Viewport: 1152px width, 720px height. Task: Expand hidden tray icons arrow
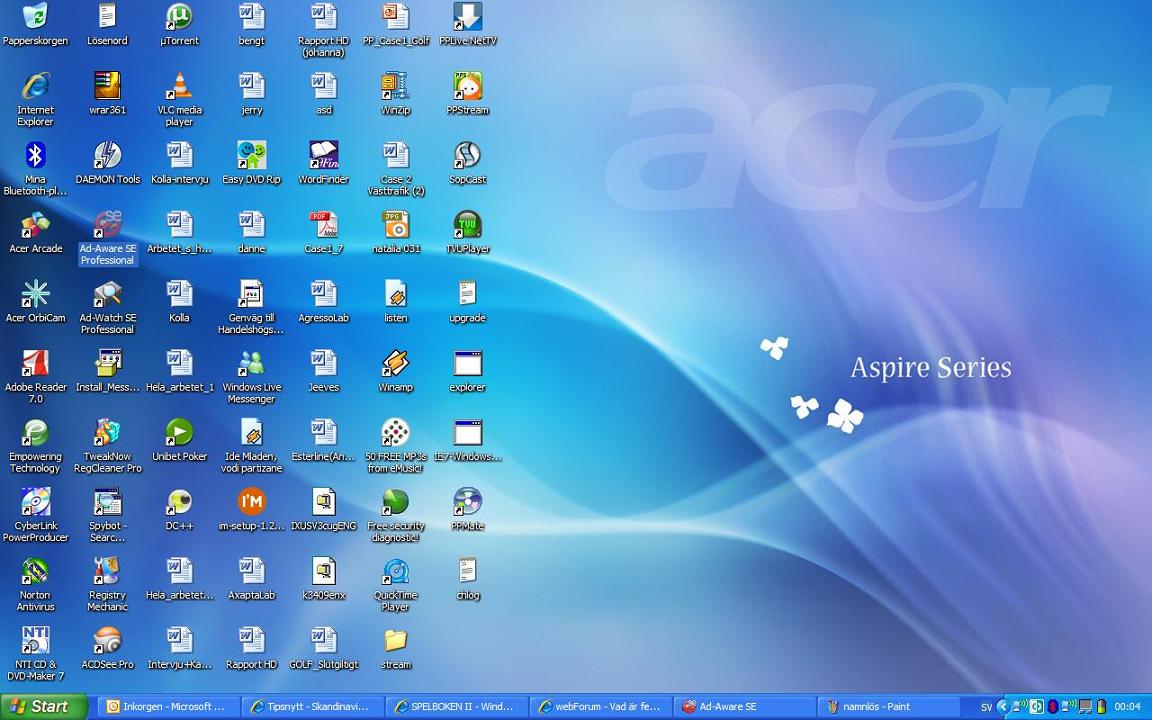1002,707
